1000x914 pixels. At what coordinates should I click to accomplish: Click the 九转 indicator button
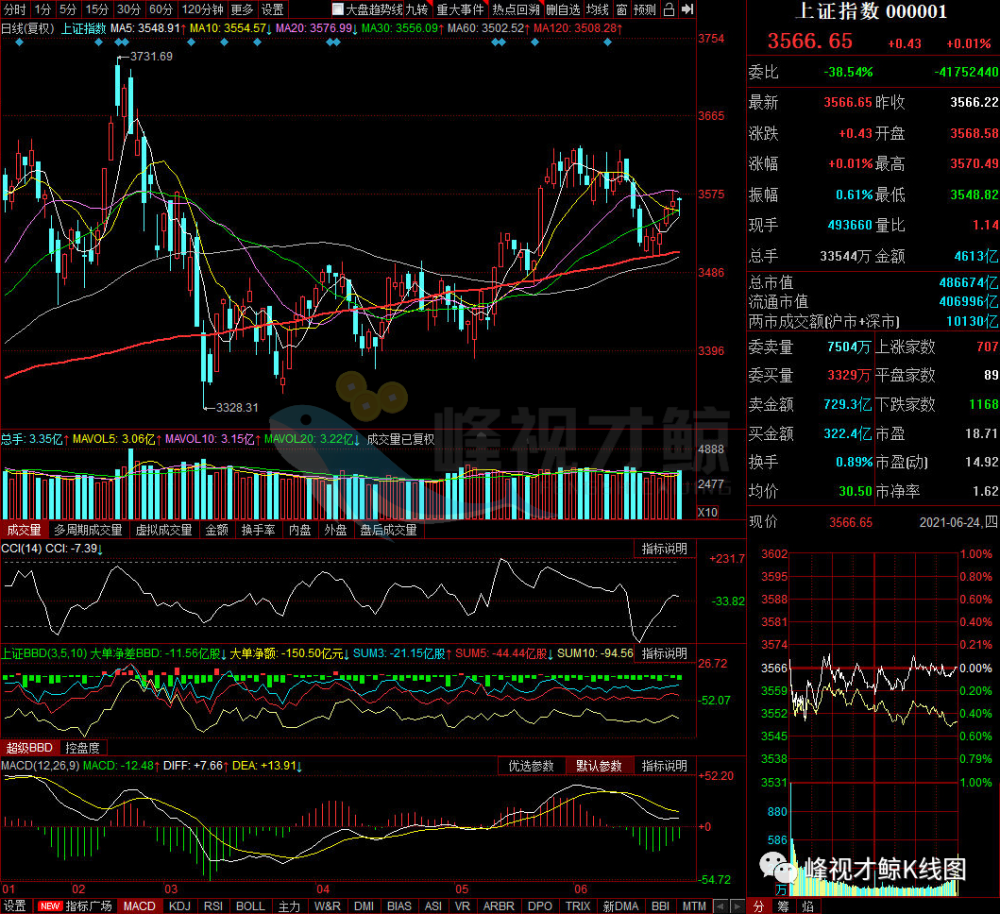(x=417, y=10)
